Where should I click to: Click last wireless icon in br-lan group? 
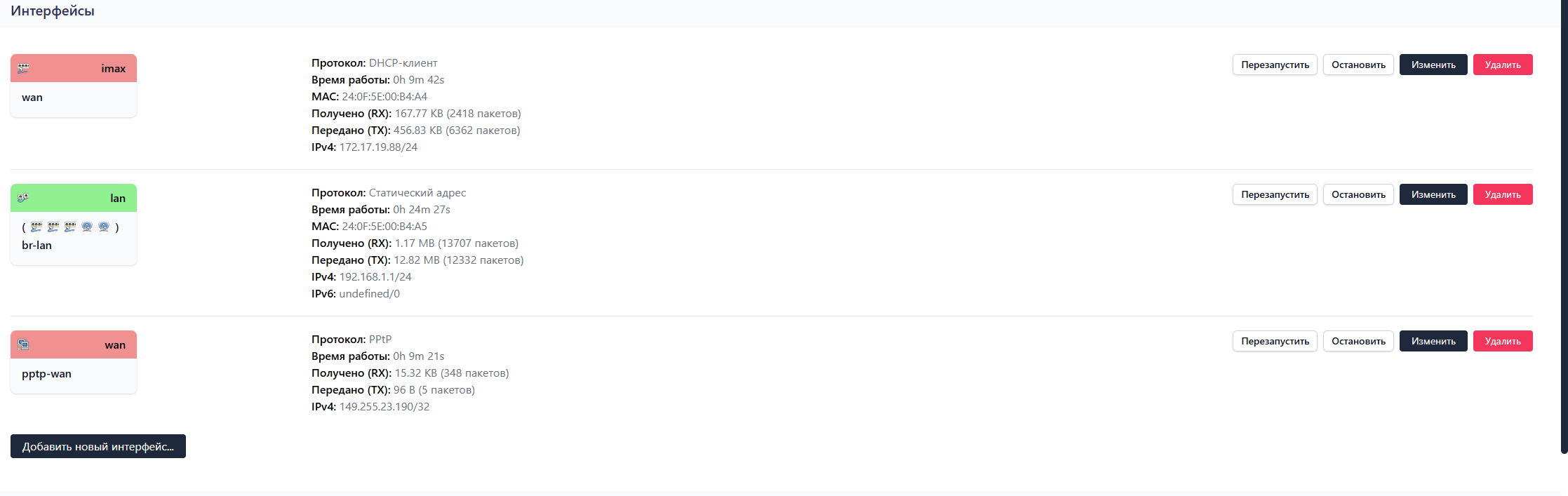pyautogui.click(x=104, y=227)
